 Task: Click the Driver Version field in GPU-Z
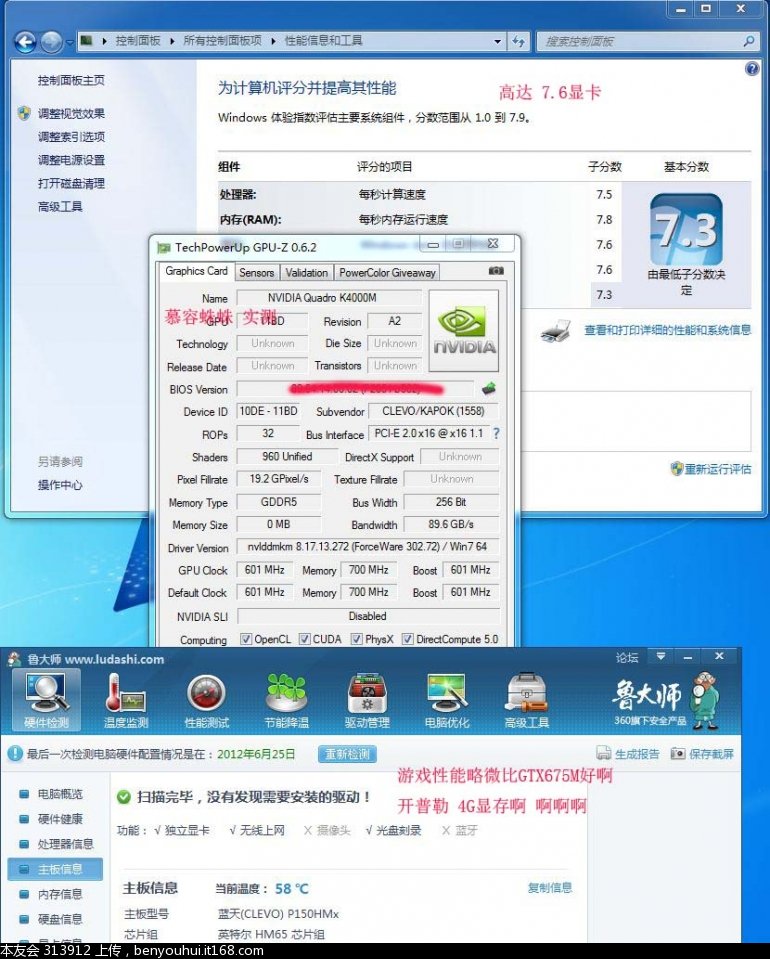point(368,547)
